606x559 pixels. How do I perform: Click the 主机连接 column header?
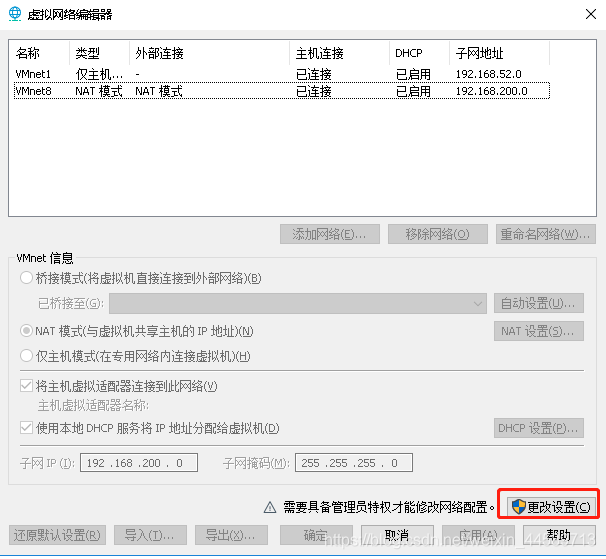coord(339,53)
